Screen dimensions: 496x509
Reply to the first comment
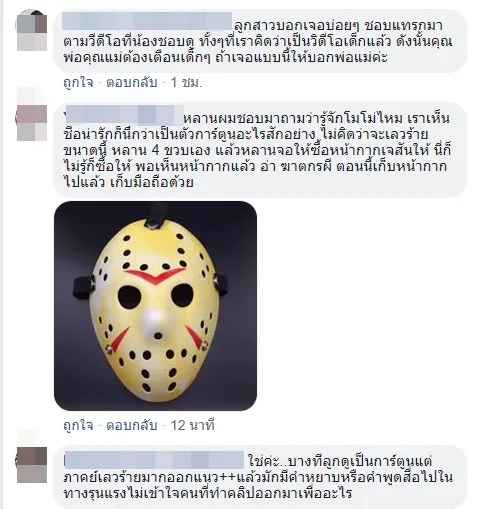pos(131,82)
